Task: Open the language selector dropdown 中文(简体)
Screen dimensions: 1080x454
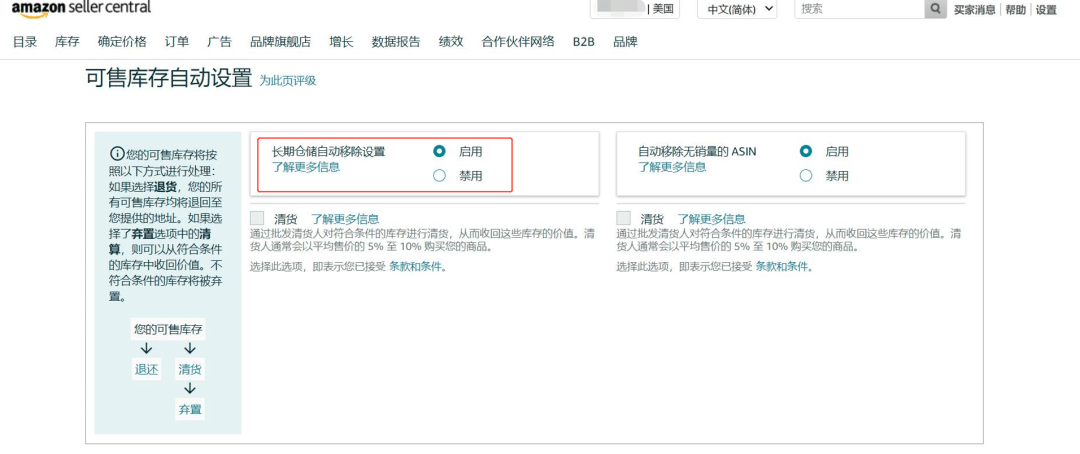Action: [740, 9]
